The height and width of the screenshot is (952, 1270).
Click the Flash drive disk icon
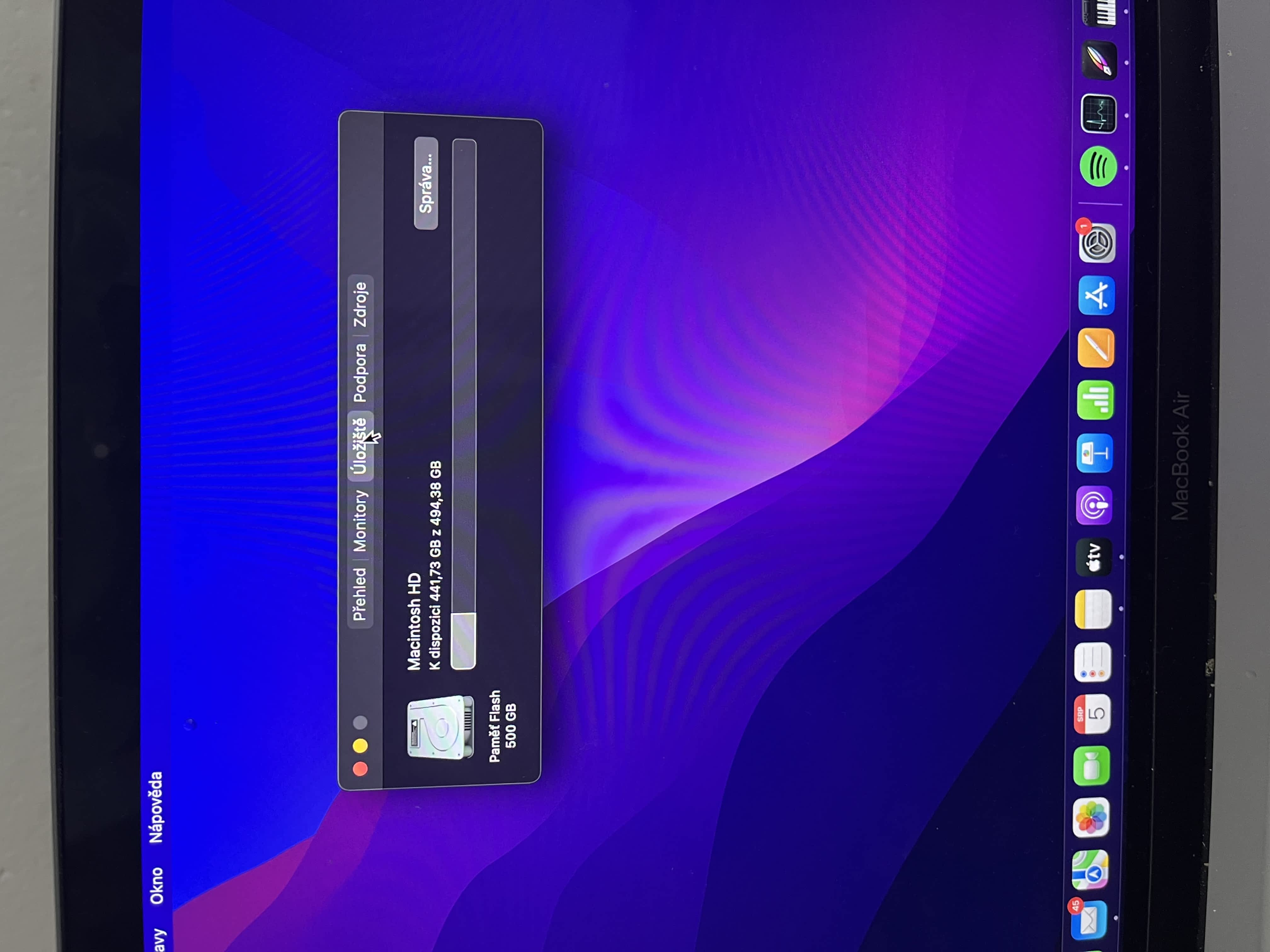click(x=440, y=727)
